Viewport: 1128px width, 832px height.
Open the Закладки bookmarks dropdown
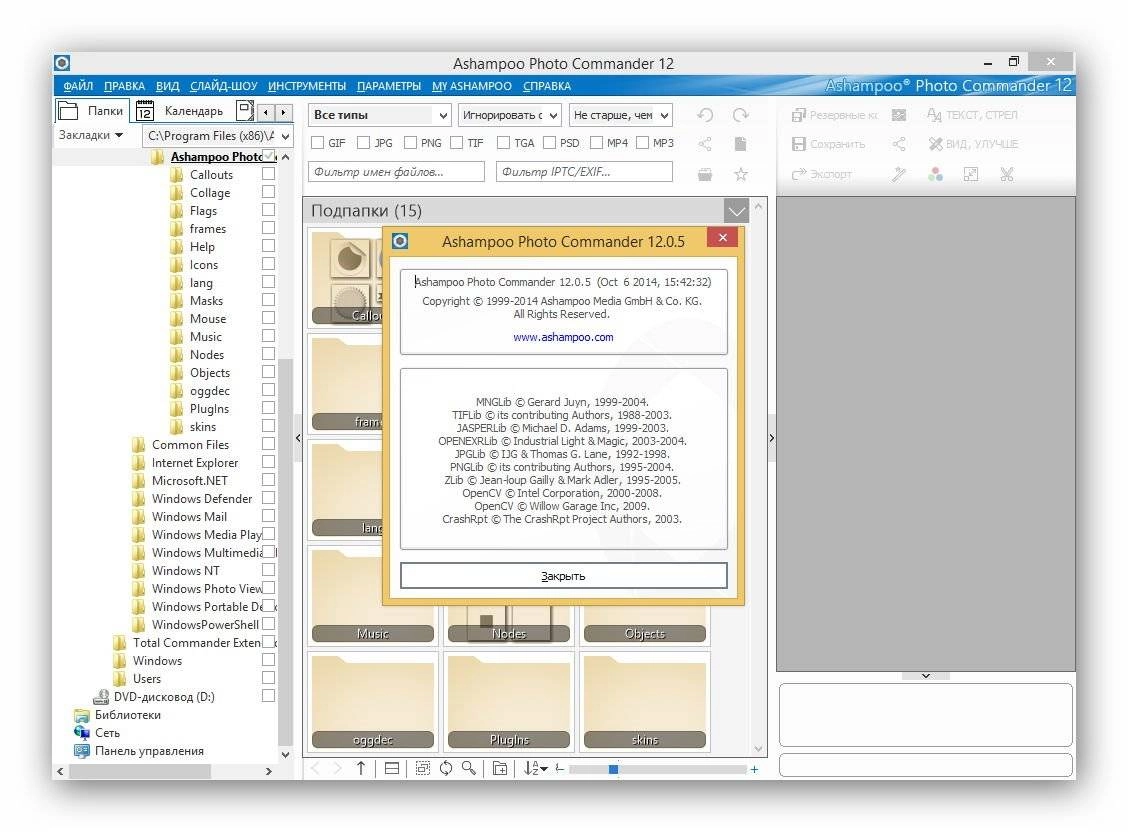click(x=91, y=135)
